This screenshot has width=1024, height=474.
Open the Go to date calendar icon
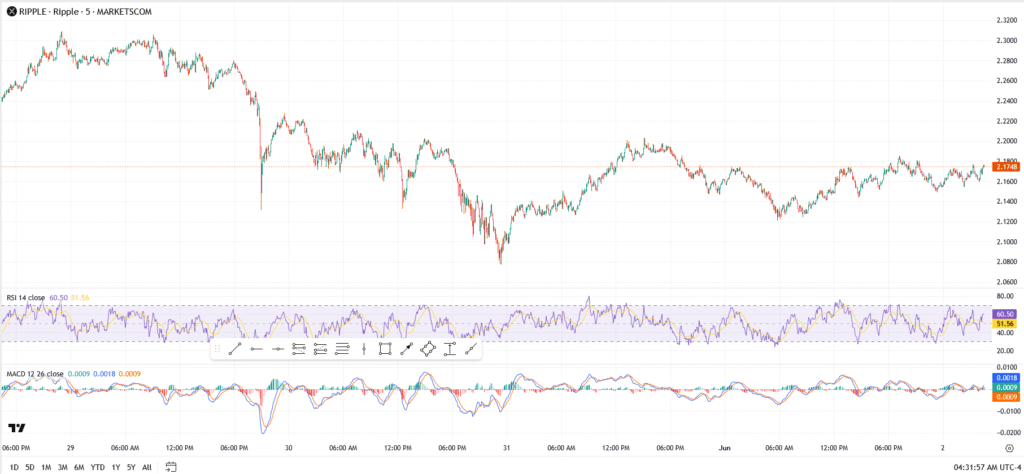click(x=171, y=466)
